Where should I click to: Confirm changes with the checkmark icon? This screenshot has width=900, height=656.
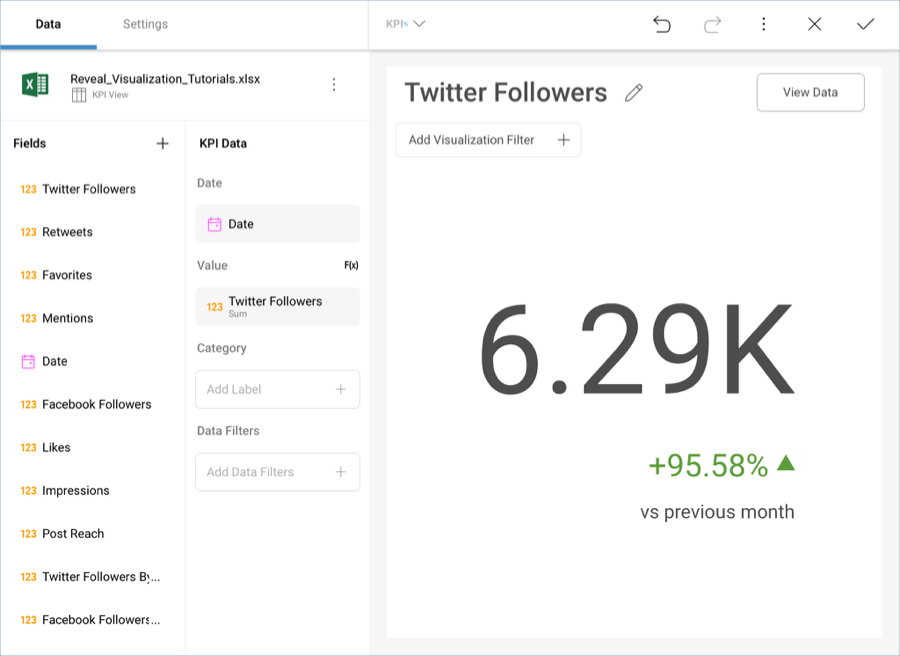click(x=865, y=24)
